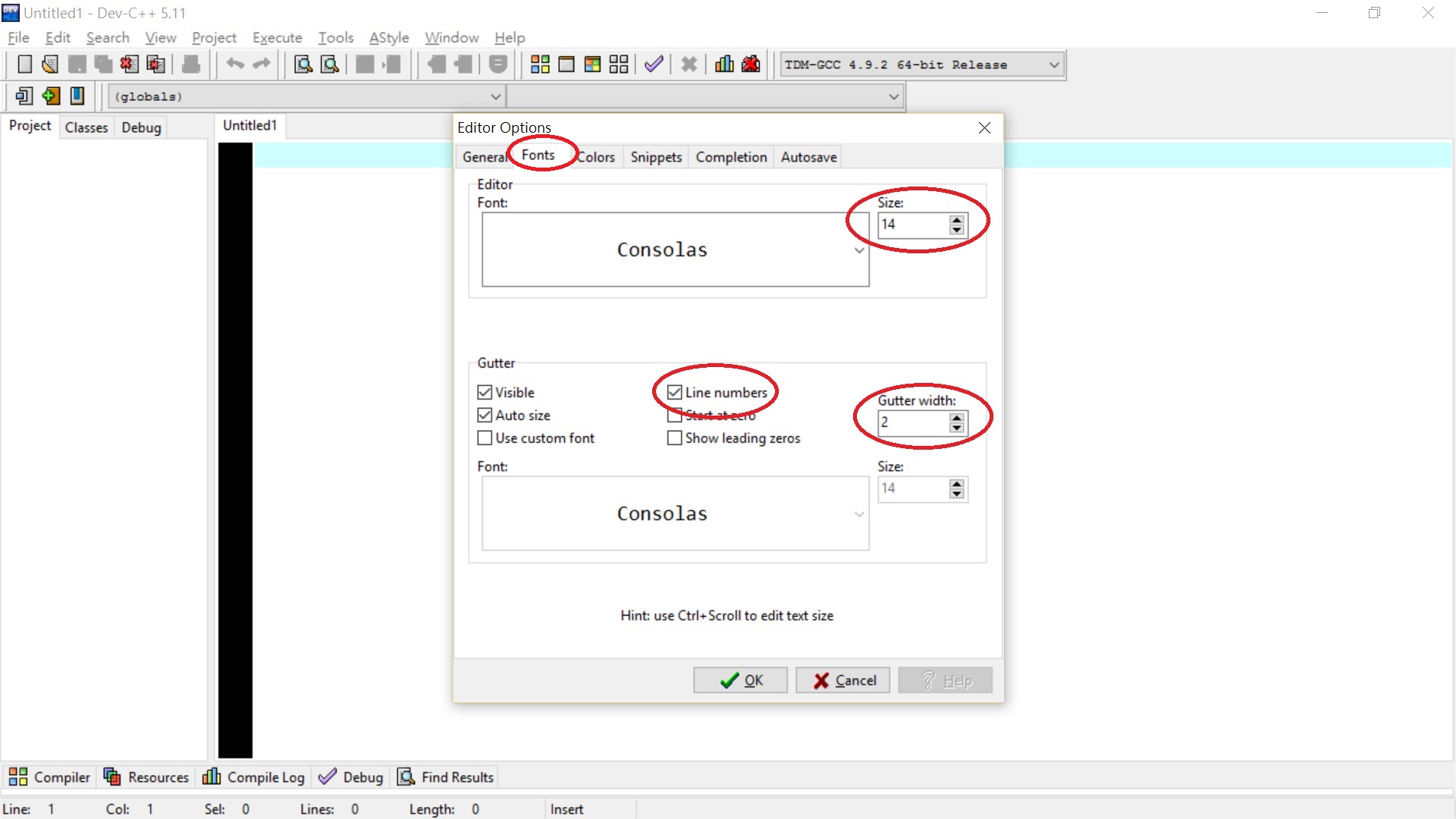Open the Execute menu
Viewport: 1456px width, 819px height.
tap(277, 38)
